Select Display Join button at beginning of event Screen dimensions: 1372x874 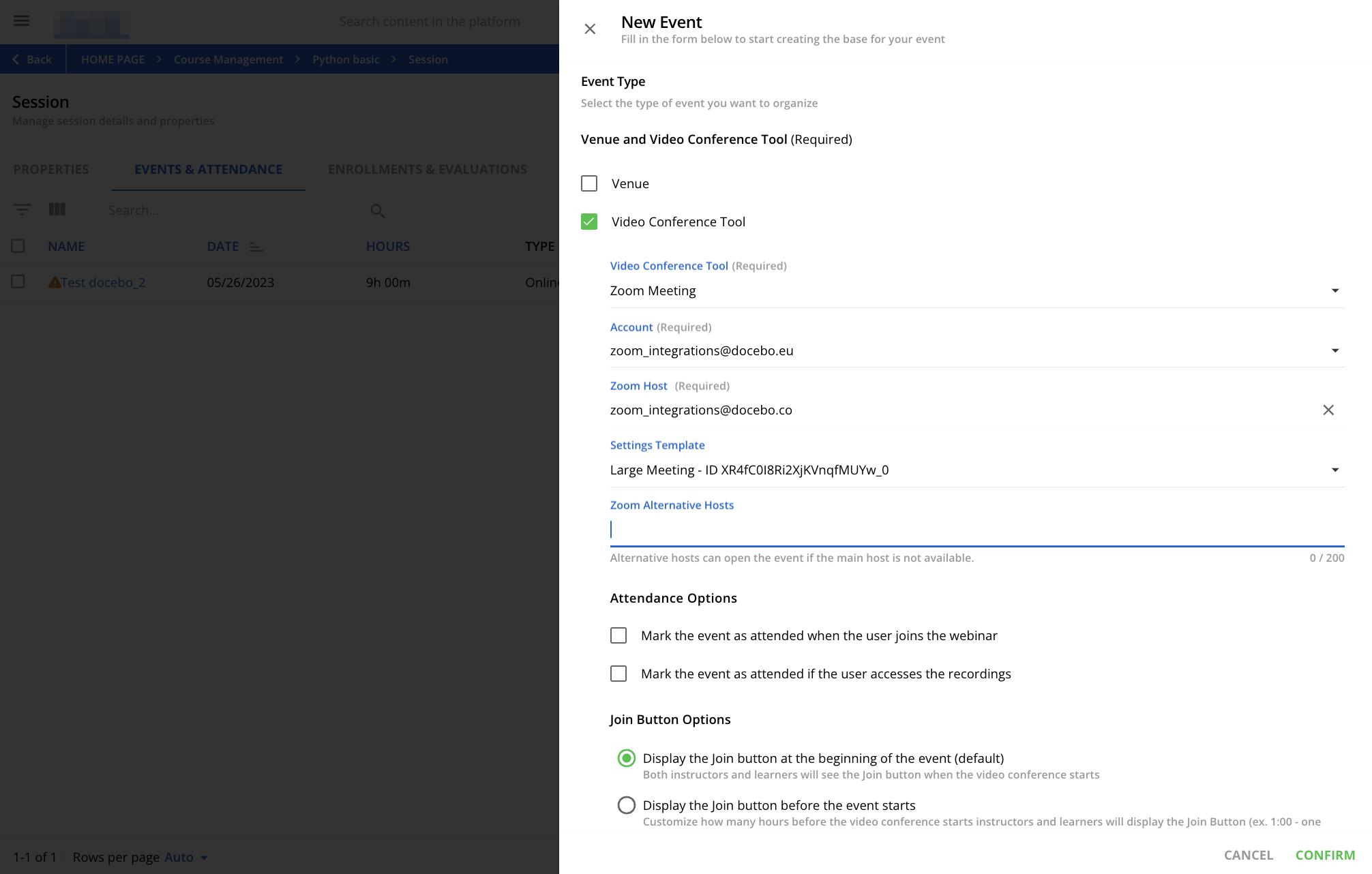pos(627,758)
